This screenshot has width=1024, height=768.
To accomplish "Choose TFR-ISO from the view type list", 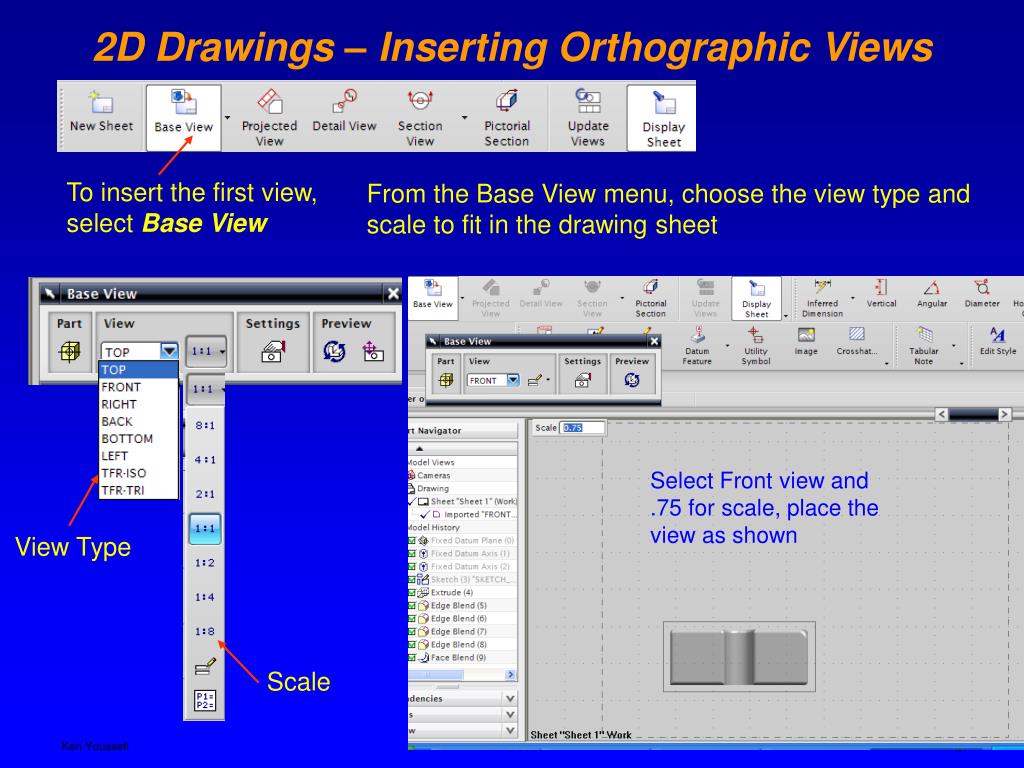I will point(138,473).
